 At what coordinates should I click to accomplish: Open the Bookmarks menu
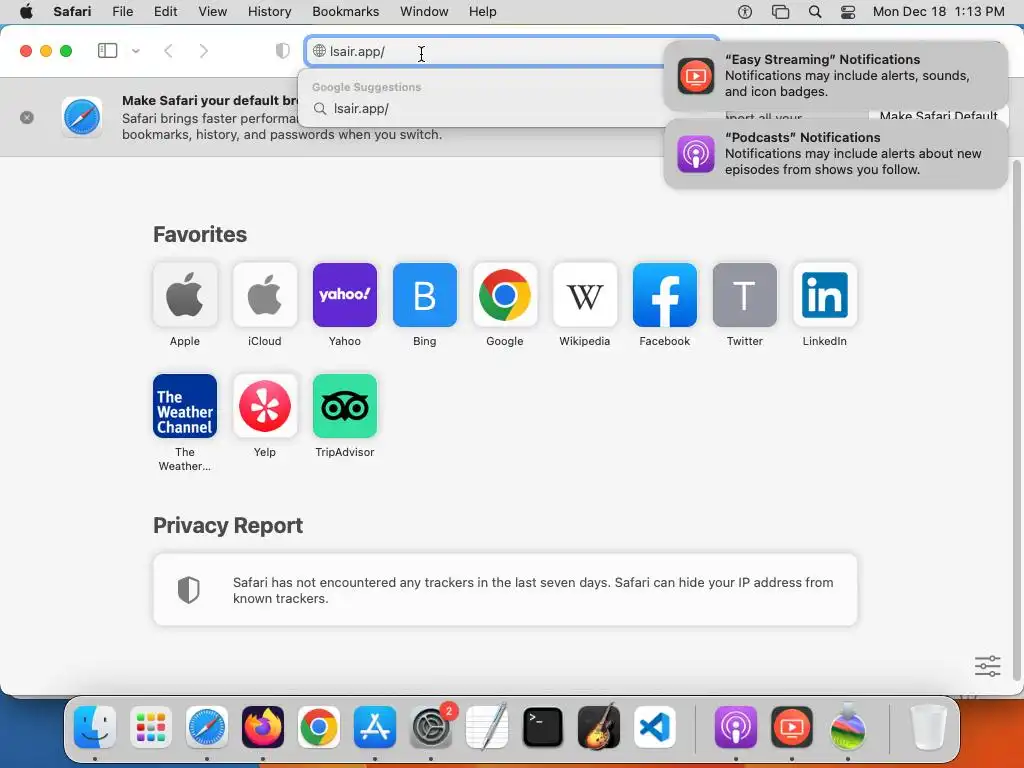(x=345, y=12)
